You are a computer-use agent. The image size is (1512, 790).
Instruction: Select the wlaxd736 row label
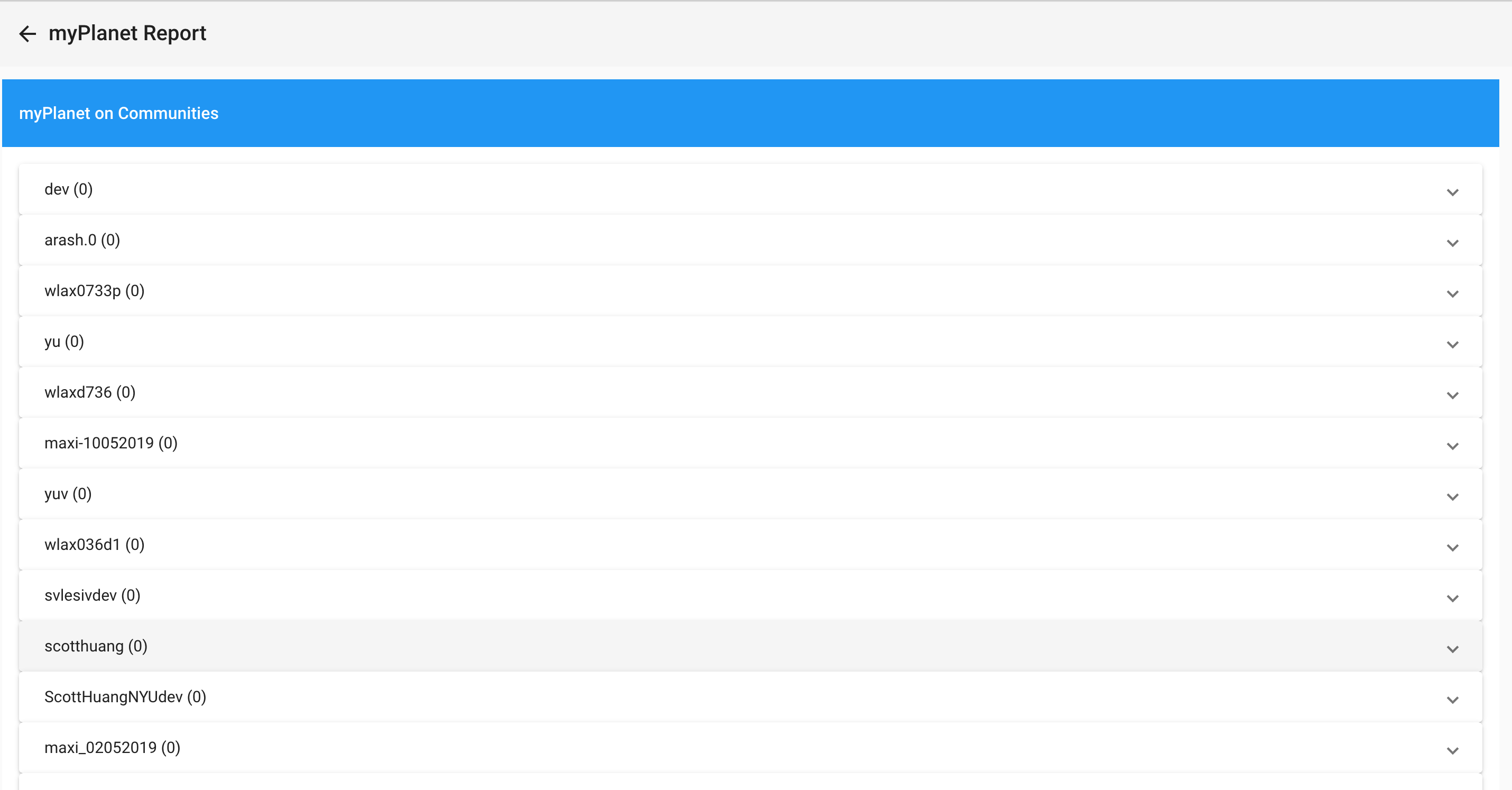tap(90, 392)
